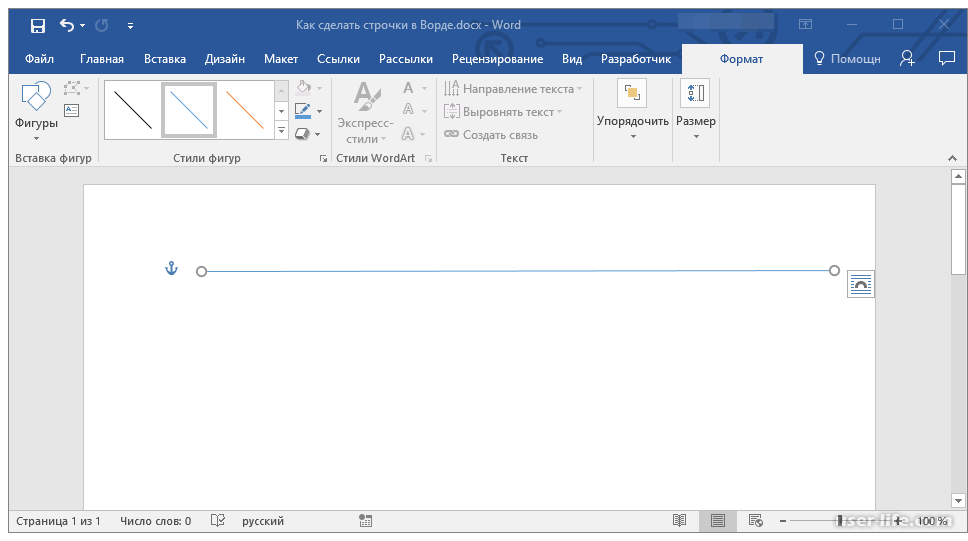
Task: Open the undo history dropdown arrow
Action: [82, 26]
